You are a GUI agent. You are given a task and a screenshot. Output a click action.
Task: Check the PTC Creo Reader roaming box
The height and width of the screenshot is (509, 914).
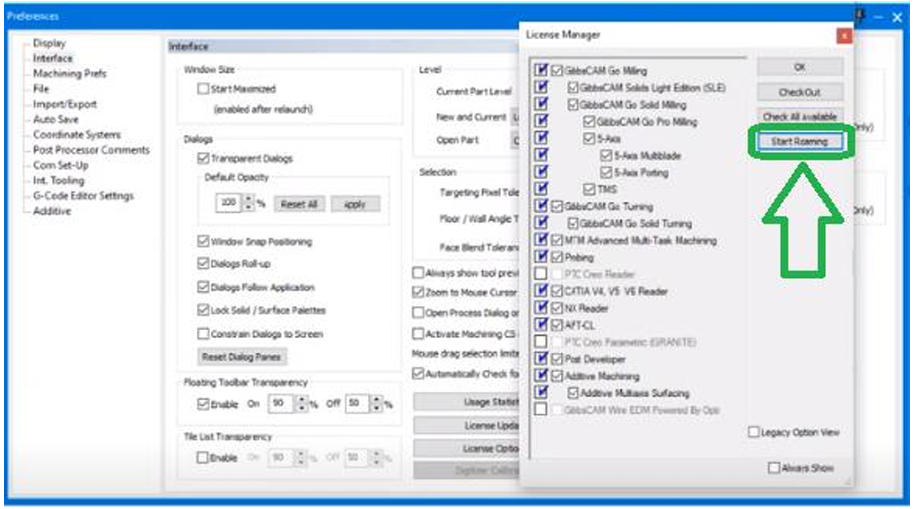[541, 274]
